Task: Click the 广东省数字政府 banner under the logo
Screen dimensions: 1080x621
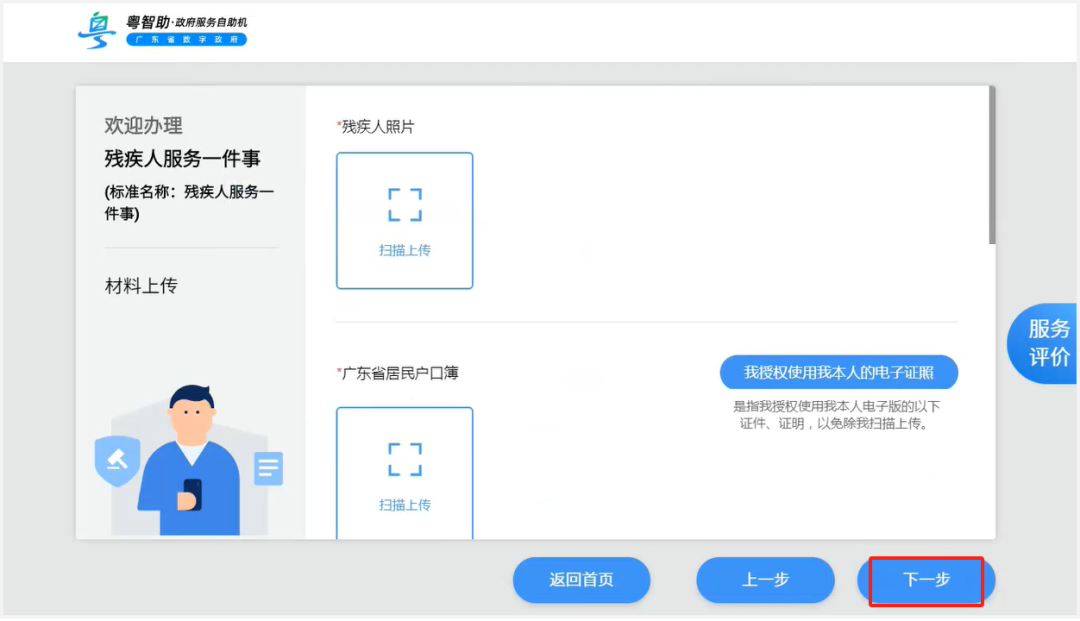Action: click(x=186, y=40)
